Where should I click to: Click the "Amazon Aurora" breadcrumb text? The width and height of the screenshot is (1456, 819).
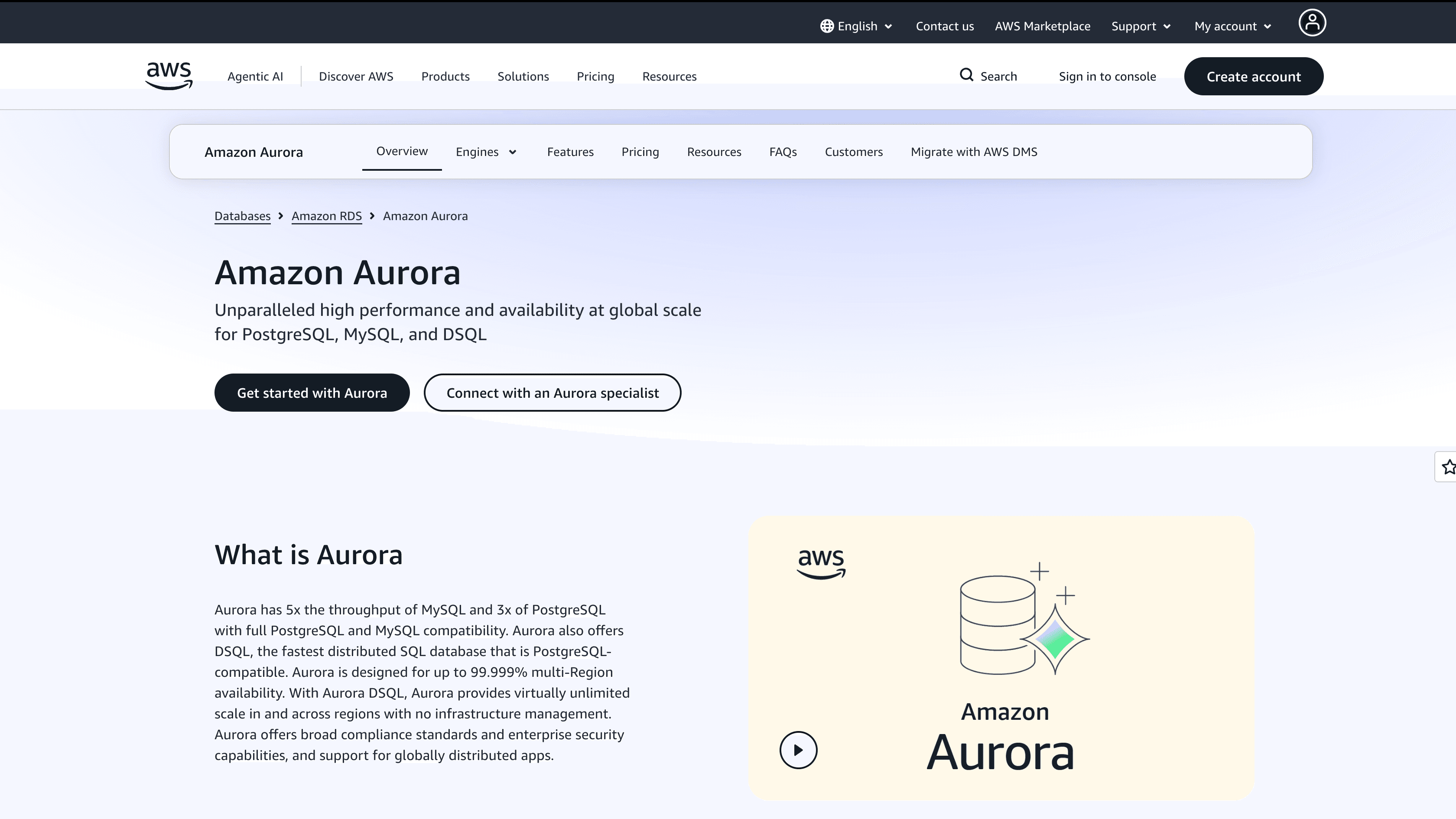425,216
